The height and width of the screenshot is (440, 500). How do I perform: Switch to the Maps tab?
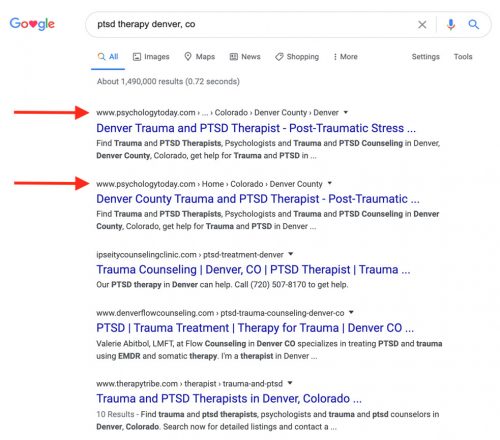[x=200, y=57]
